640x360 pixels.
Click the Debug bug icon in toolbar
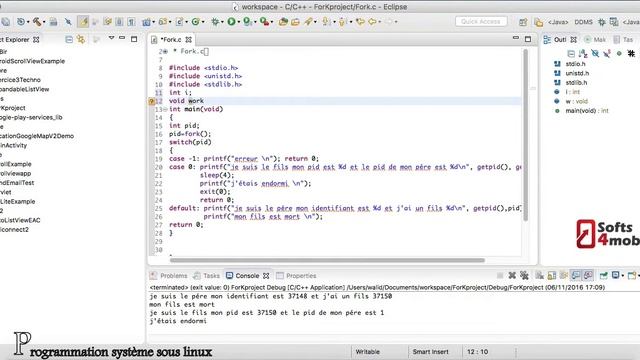click(215, 22)
